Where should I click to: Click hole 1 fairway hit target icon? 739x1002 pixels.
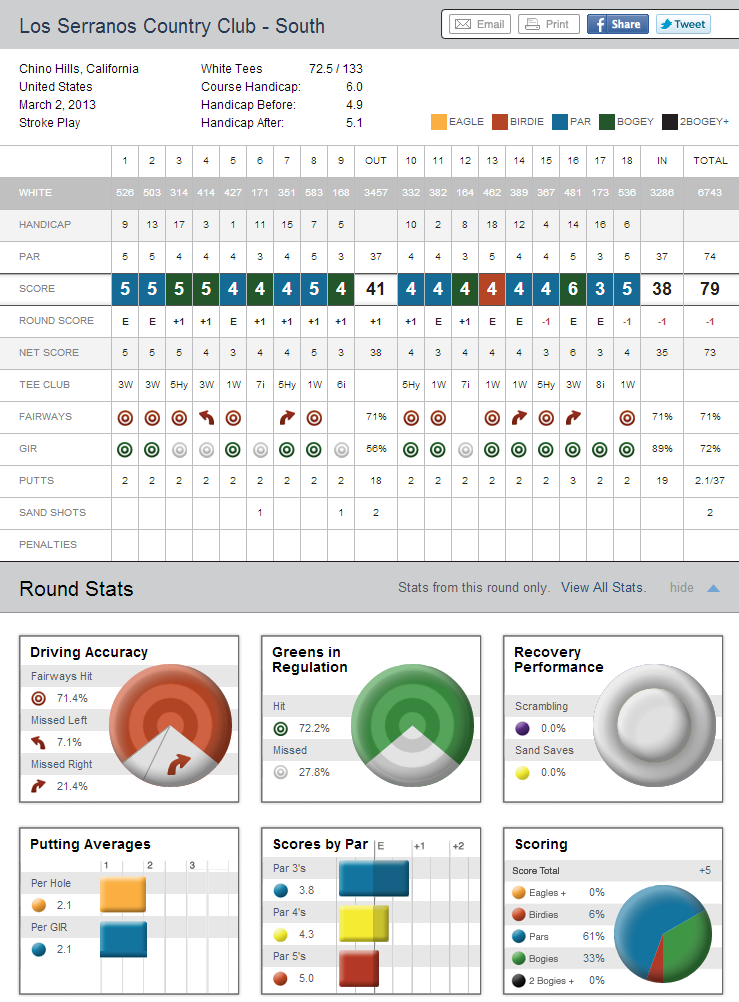click(125, 416)
